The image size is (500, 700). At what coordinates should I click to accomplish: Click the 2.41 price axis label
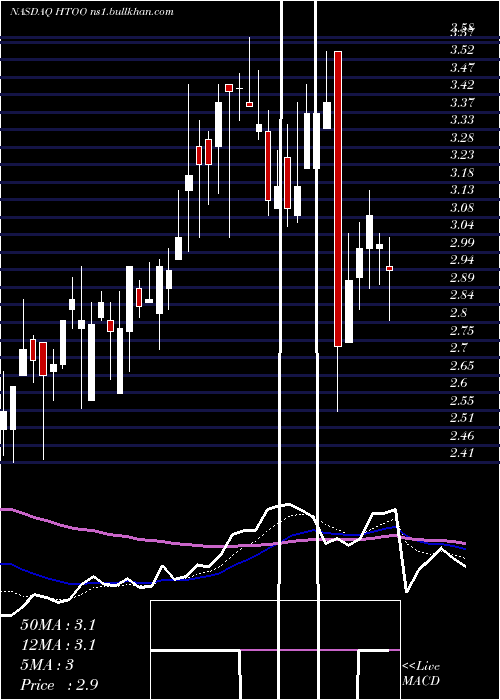click(462, 452)
